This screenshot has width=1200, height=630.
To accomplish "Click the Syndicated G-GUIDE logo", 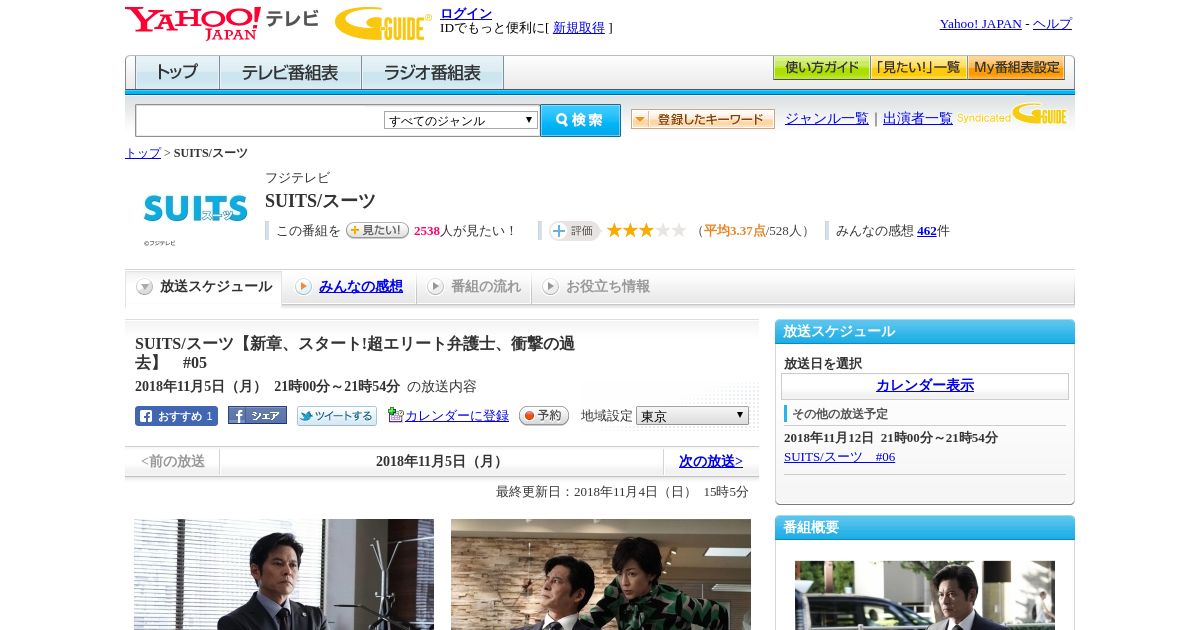I will 1012,115.
